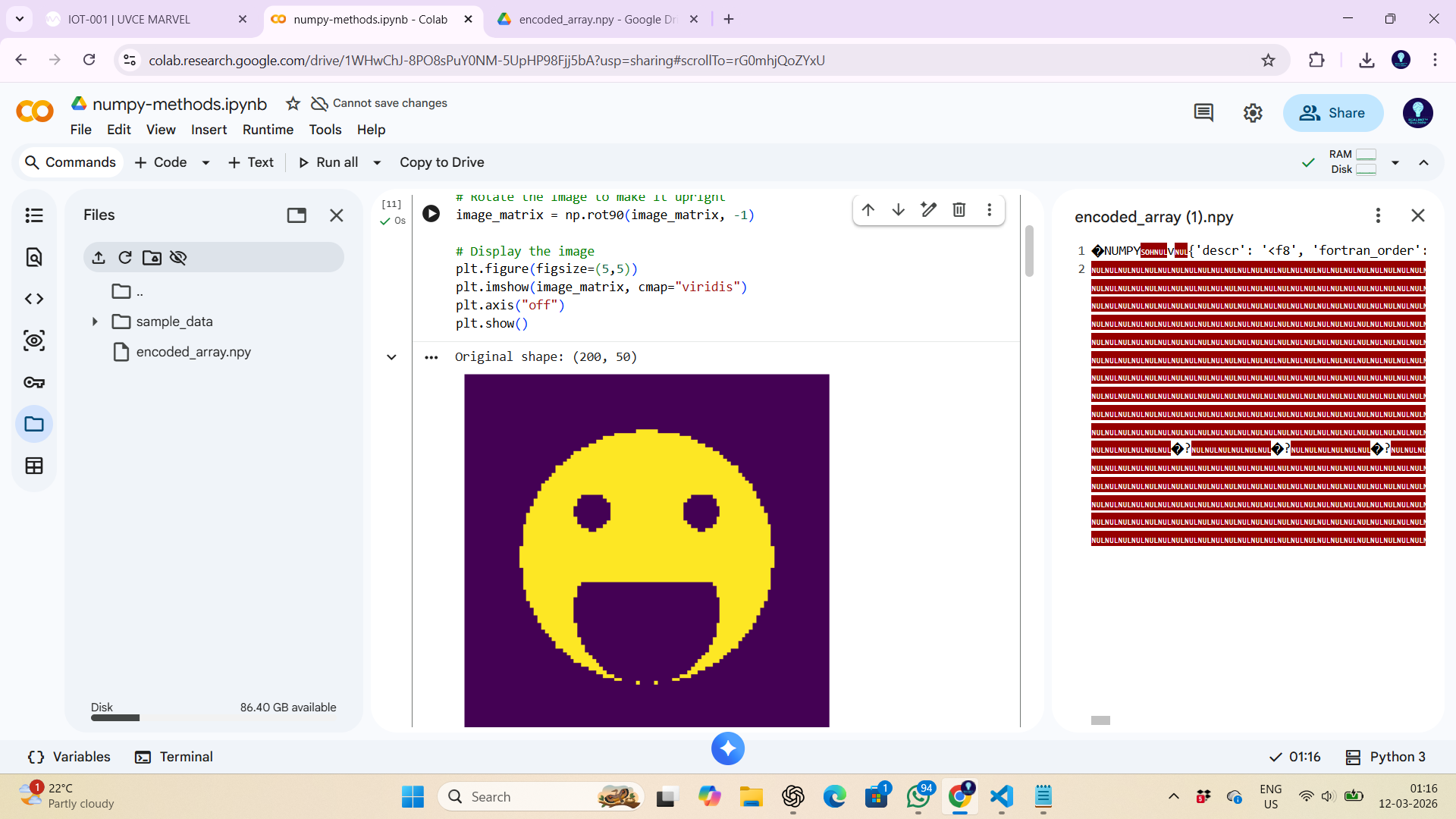Screen dimensions: 1456x819
Task: Delete the current cell with trash icon
Action: point(959,210)
